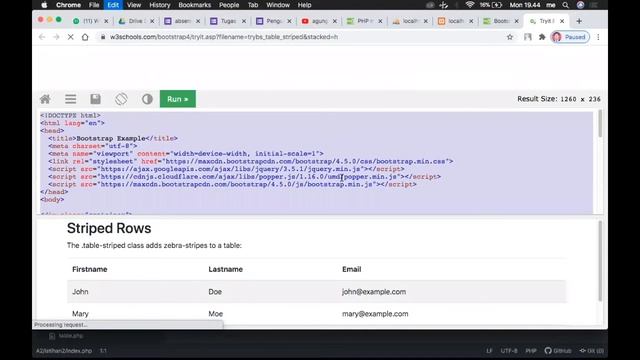The width and height of the screenshot is (640, 360).
Task: Click the rotate orientation icon
Action: 121,99
